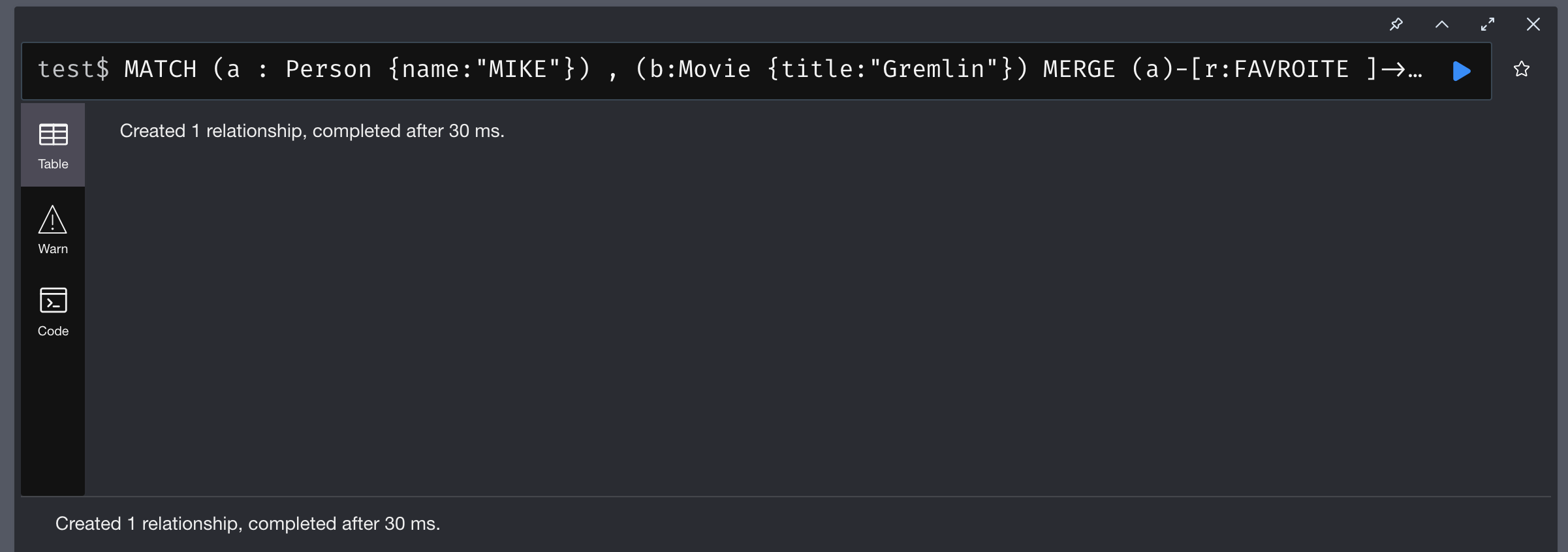Click the truncated ellipsis at the query end
The width and height of the screenshot is (1568, 552).
point(1415,70)
